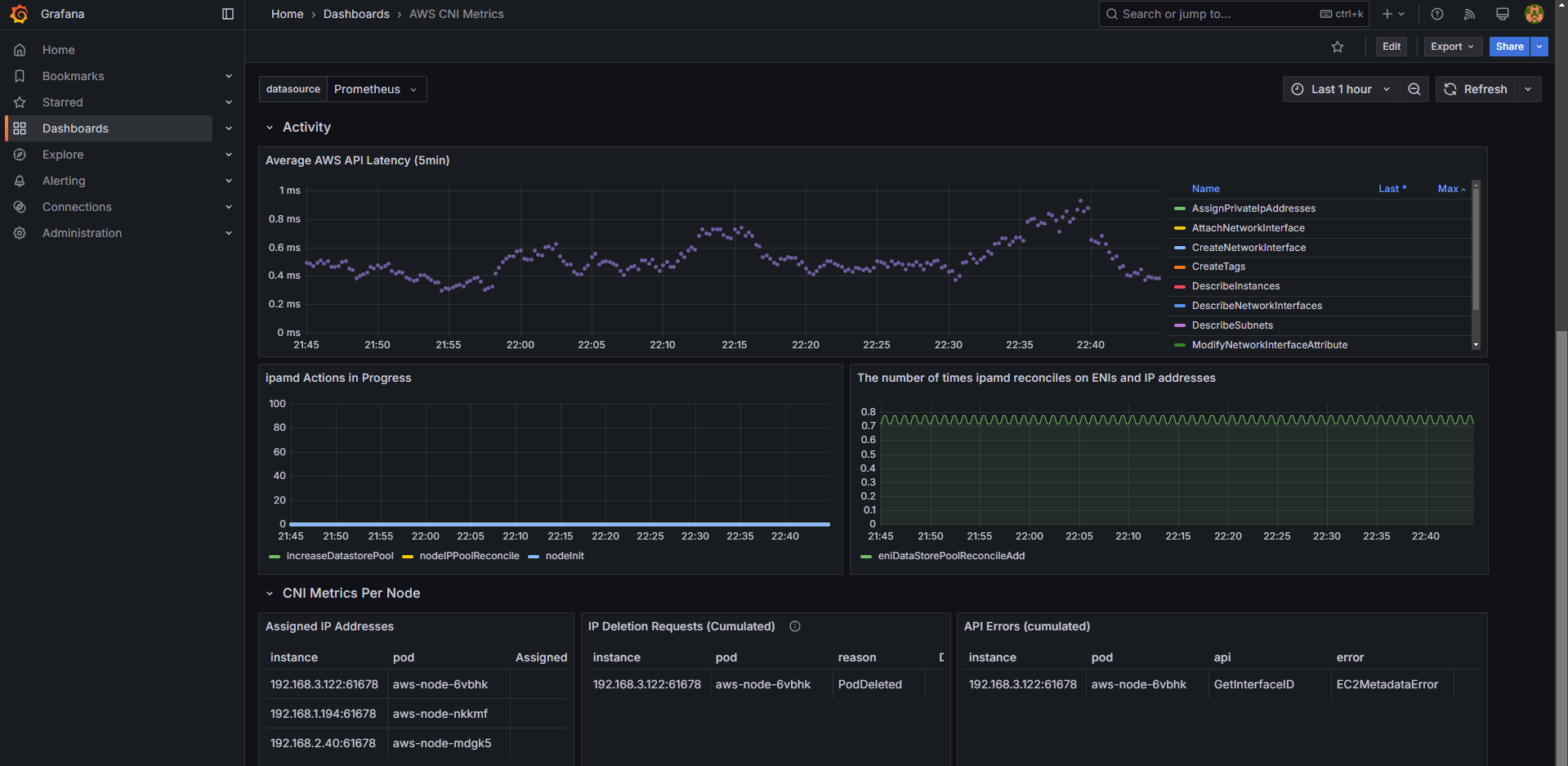Open Connections in sidebar menu

tap(77, 207)
